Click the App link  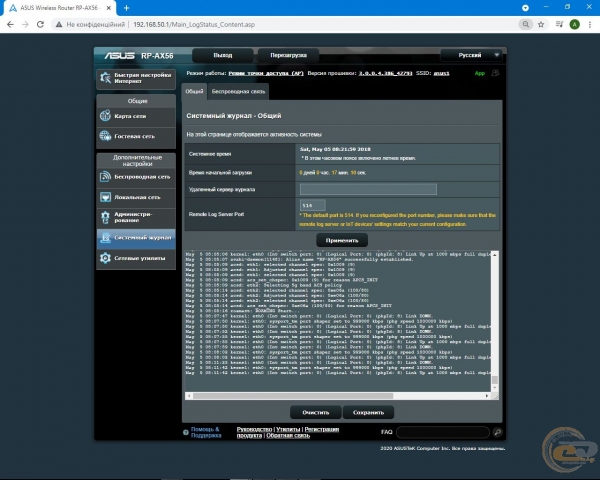tap(479, 73)
